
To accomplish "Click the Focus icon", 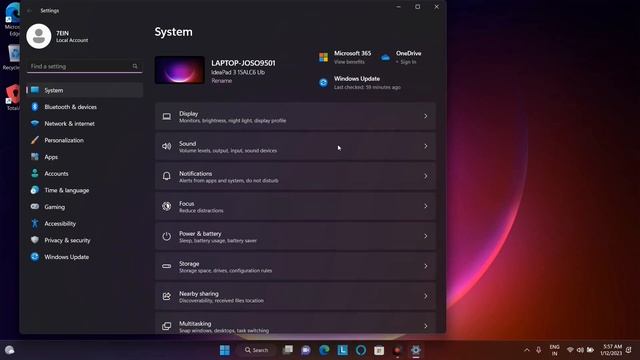I will pyautogui.click(x=167, y=206).
